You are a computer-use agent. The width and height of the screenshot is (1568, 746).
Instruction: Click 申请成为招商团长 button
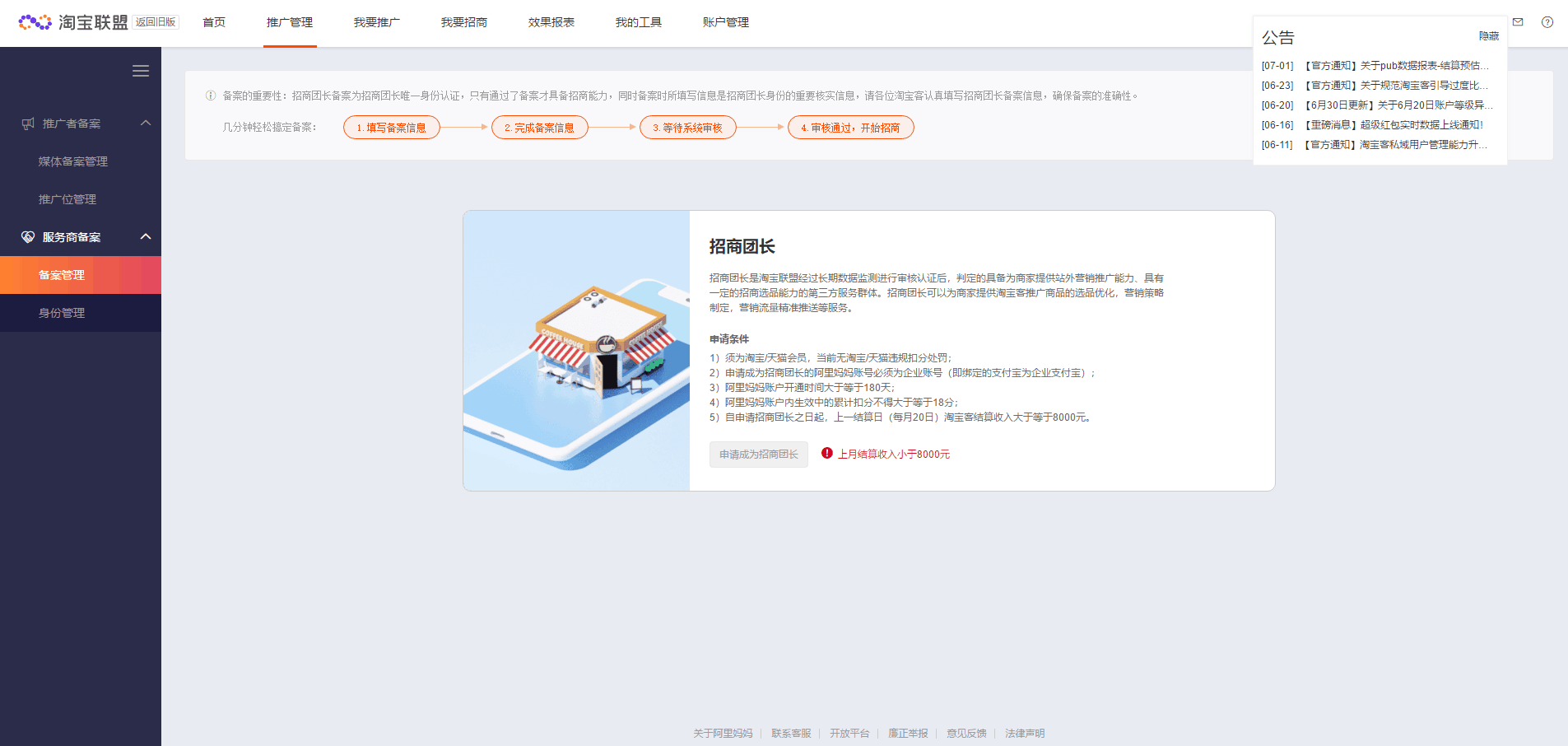(x=759, y=455)
